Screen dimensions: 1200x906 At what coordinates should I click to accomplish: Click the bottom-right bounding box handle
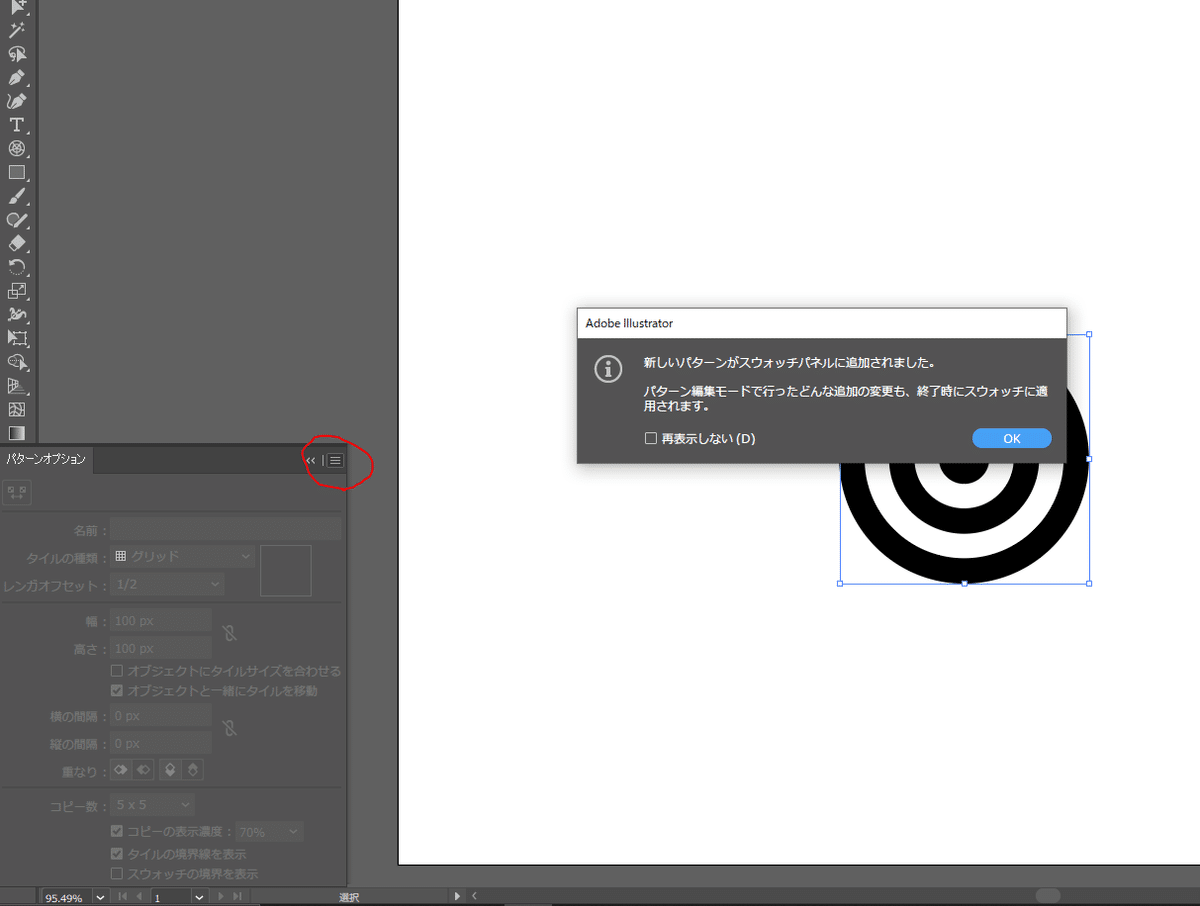(1088, 583)
